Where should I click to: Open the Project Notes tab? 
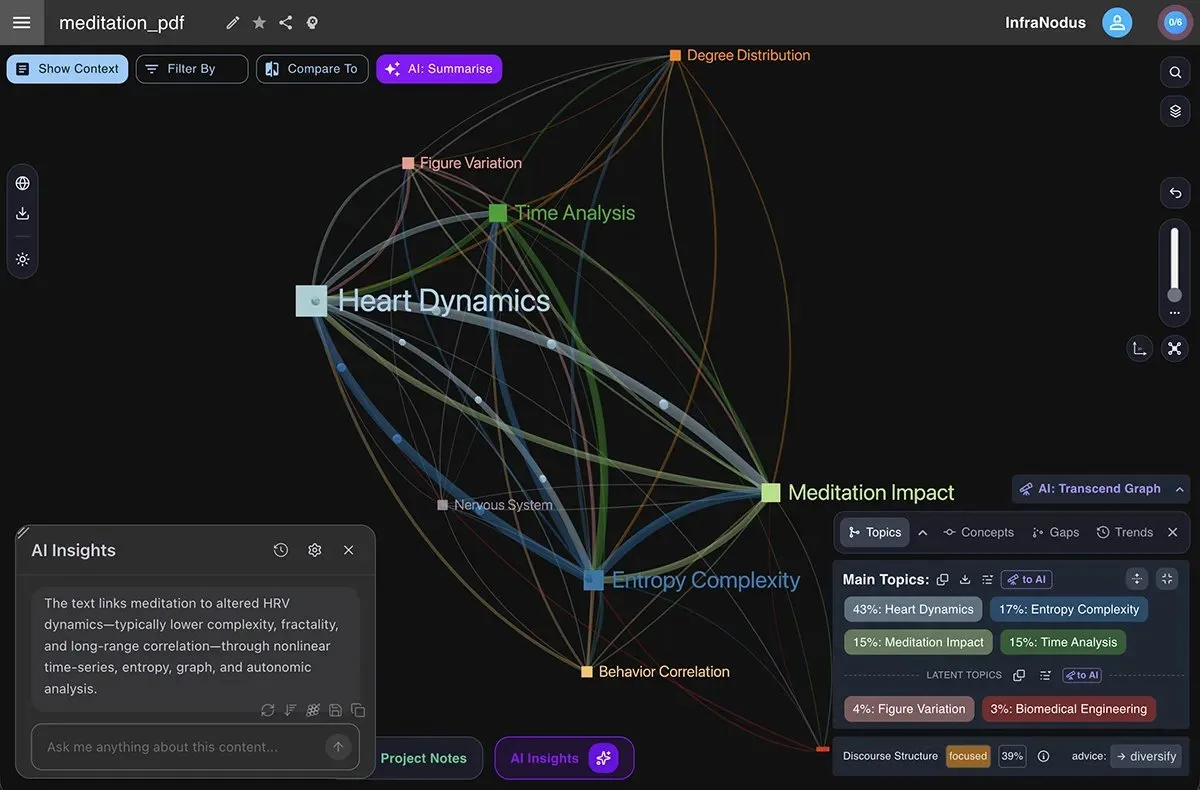[x=423, y=758]
